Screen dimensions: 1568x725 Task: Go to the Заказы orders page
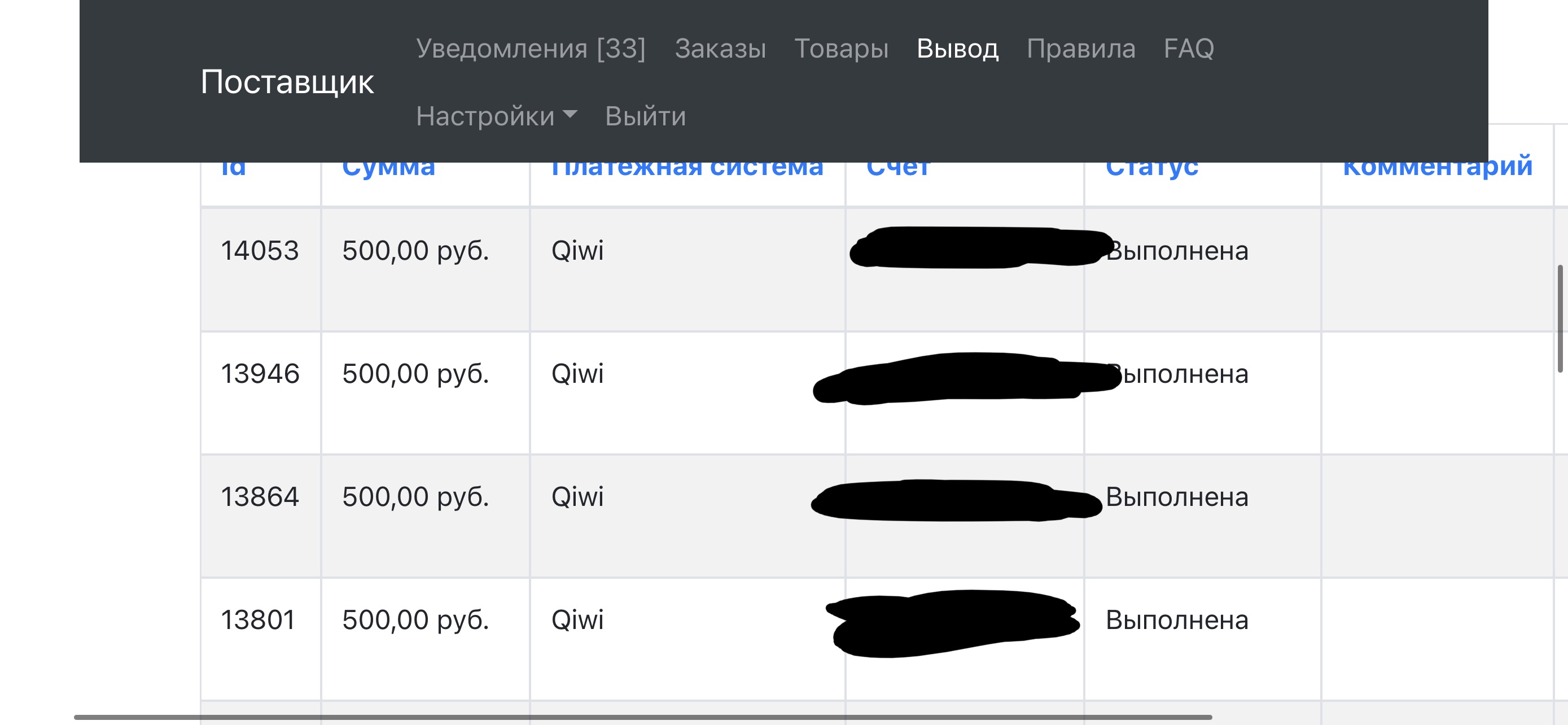tap(720, 48)
